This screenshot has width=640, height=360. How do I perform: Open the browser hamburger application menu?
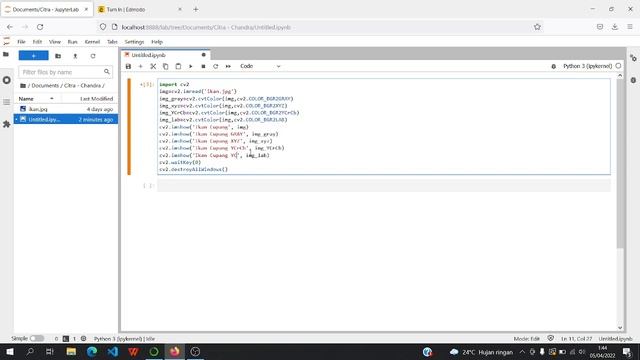[x=630, y=27]
